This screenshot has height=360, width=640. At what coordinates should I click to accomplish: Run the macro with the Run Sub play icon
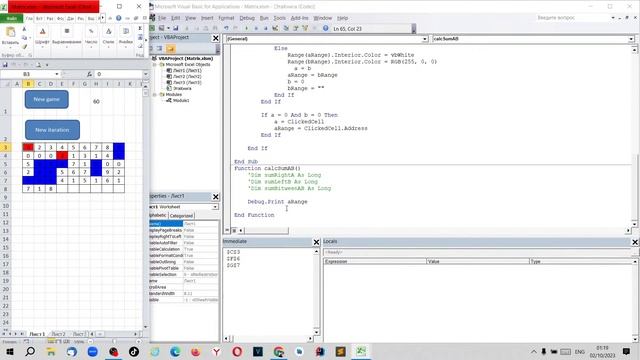click(x=246, y=28)
